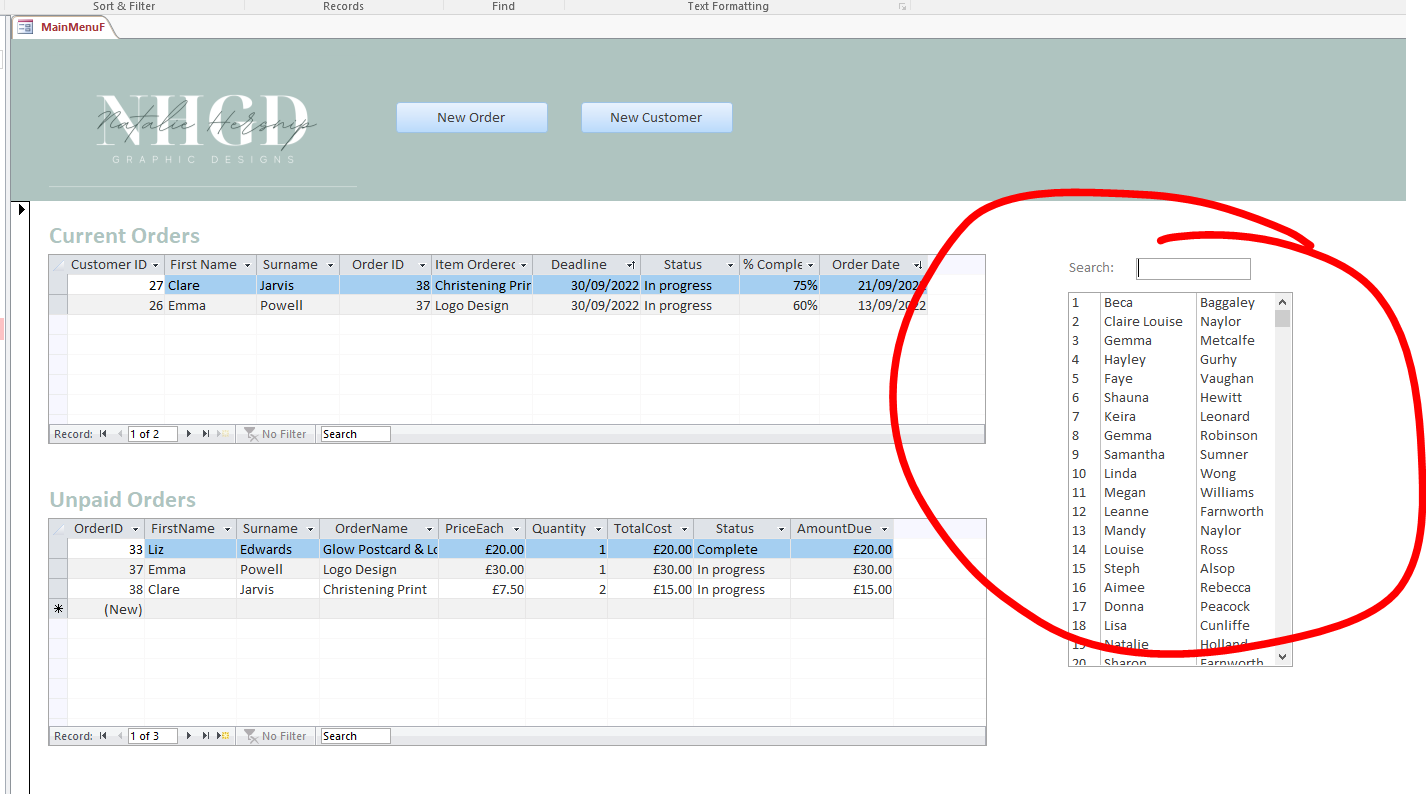Click Liz first name cell in Unpaid Orders
The width and height of the screenshot is (1426, 794).
click(x=191, y=549)
